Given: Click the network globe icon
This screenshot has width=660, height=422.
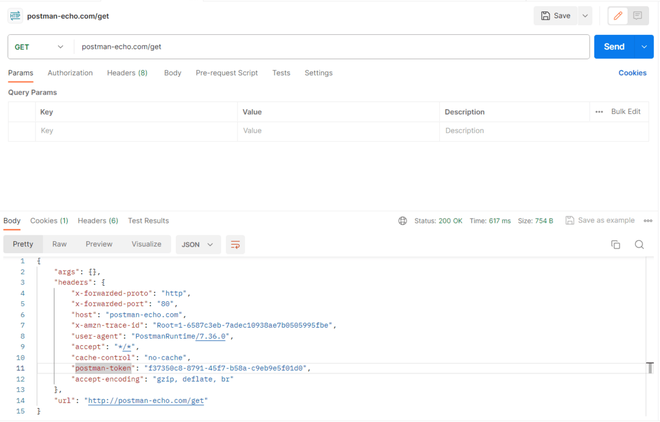Looking at the screenshot, I should [402, 221].
